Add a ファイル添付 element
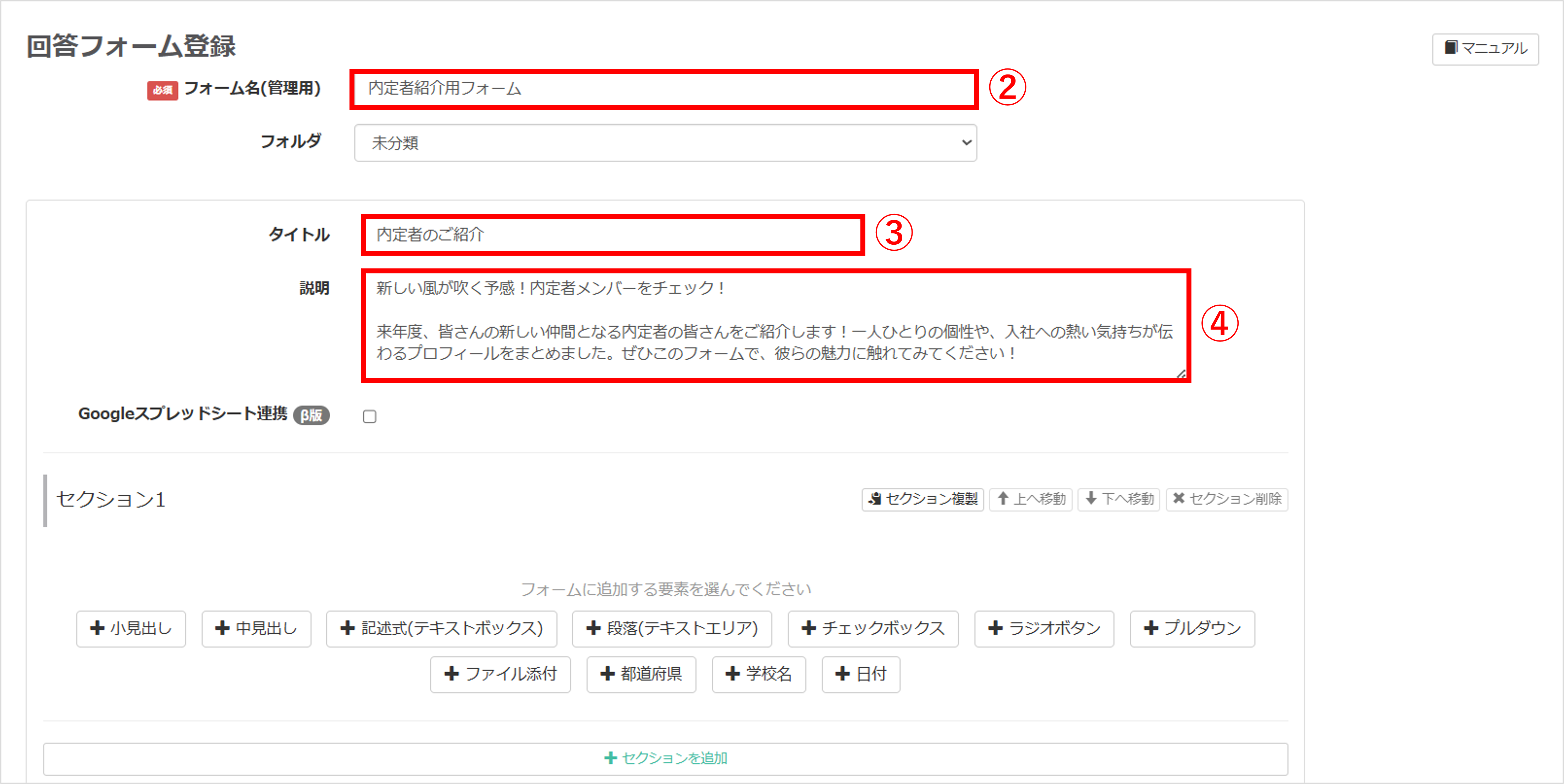This screenshot has width=1564, height=784. (500, 674)
